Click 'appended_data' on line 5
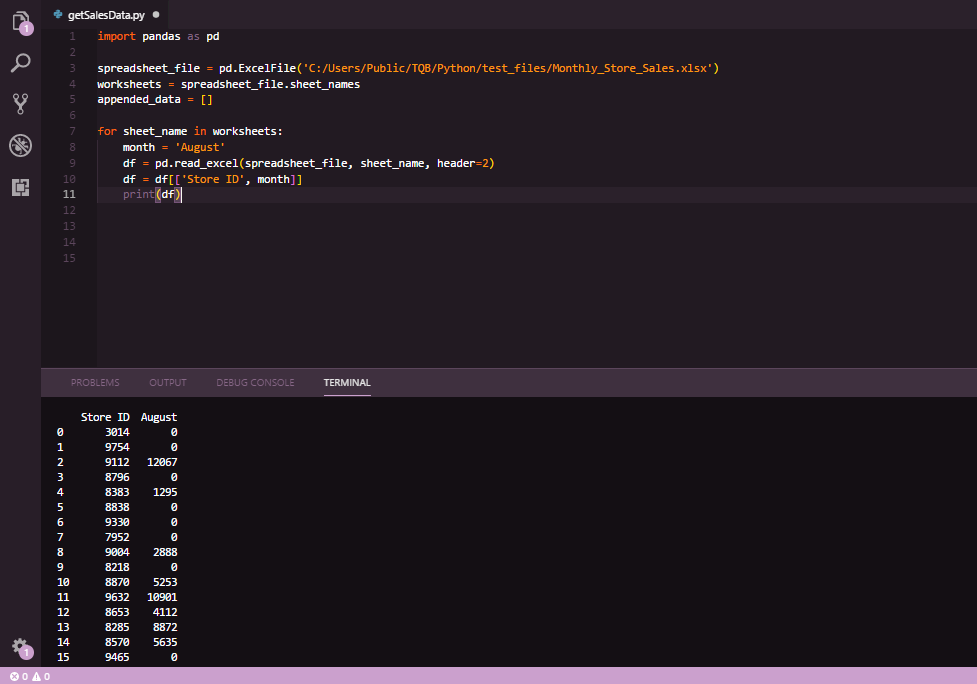The height and width of the screenshot is (684, 977). tap(139, 100)
